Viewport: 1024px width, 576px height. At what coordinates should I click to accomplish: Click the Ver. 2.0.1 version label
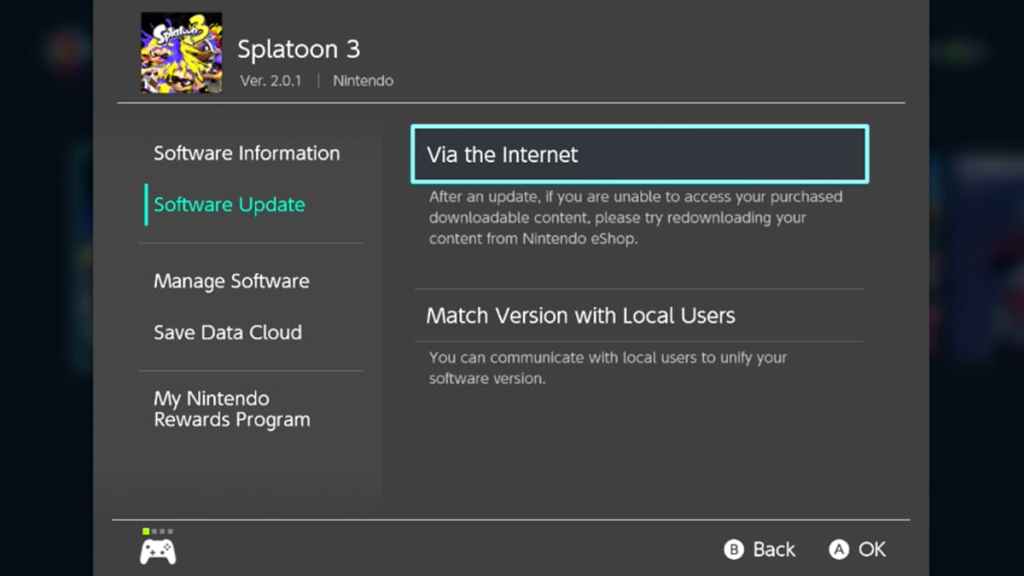270,81
